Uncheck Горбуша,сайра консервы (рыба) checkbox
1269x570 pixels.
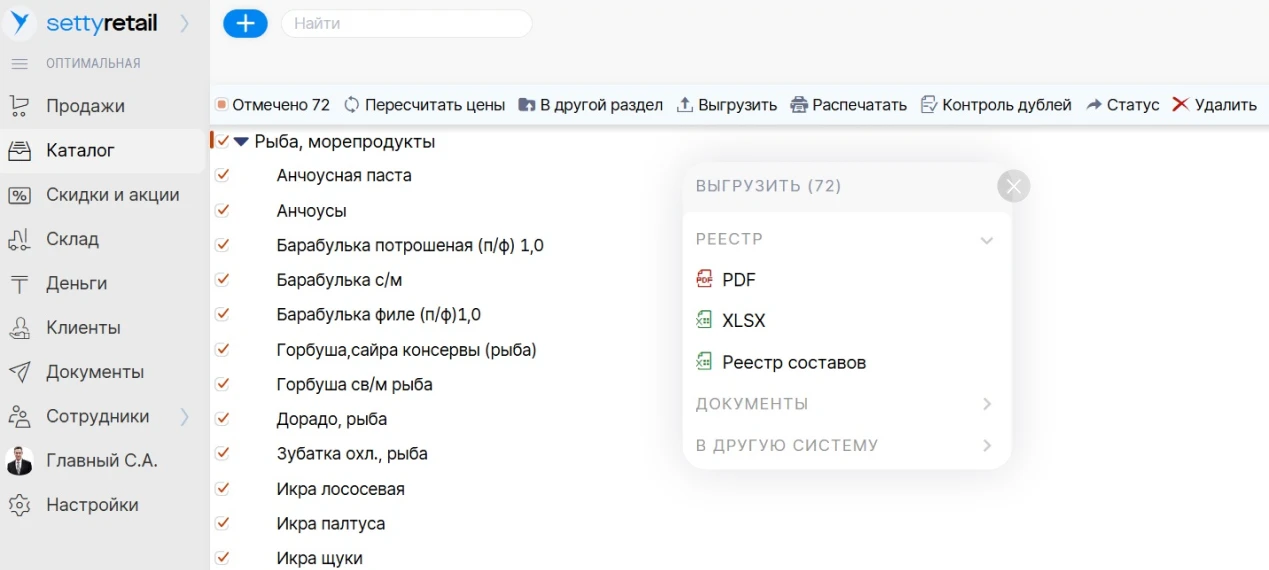coord(223,349)
